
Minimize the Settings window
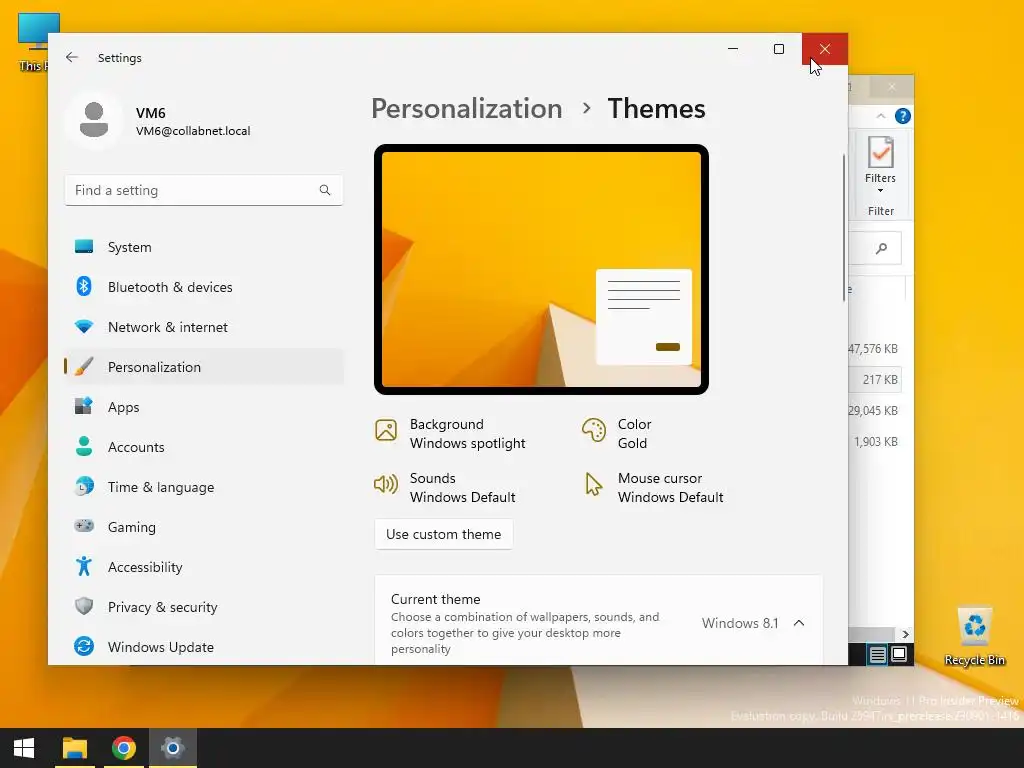point(733,49)
